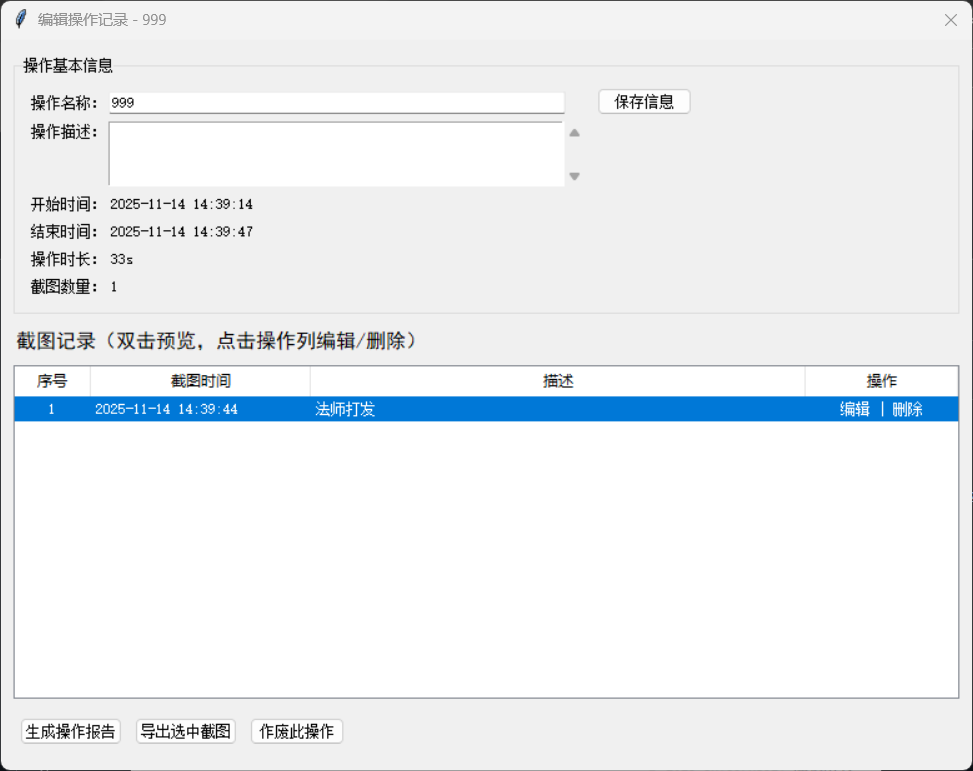Click the 编辑 link in row 1
The image size is (973, 771).
click(854, 409)
